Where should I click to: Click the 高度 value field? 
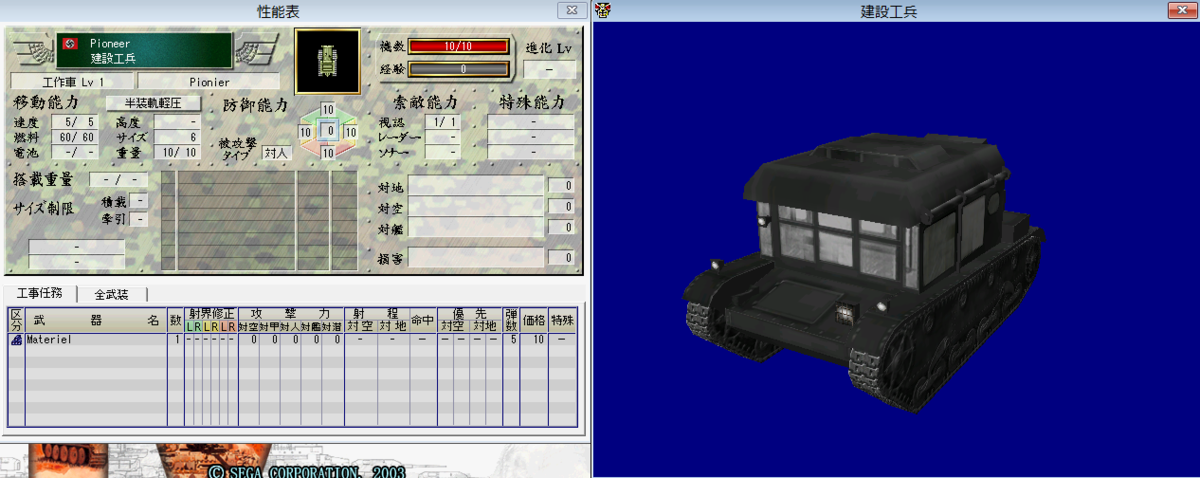click(179, 122)
